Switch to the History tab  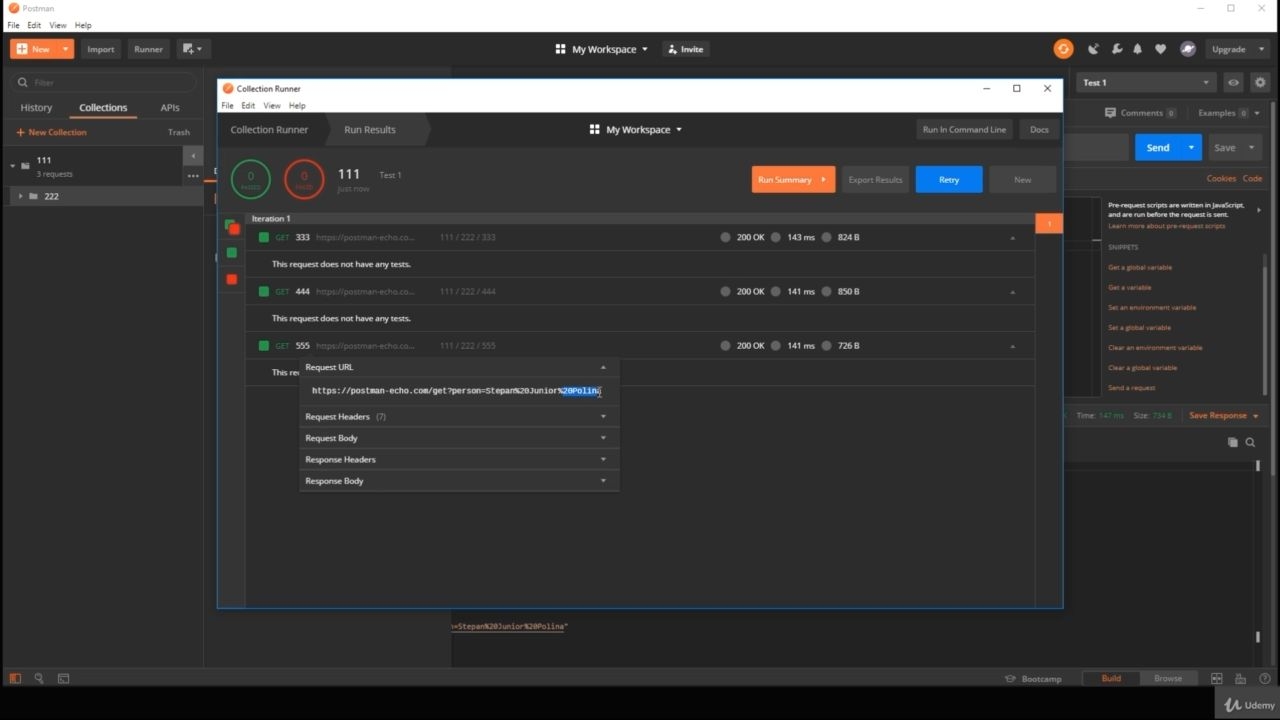[36, 107]
